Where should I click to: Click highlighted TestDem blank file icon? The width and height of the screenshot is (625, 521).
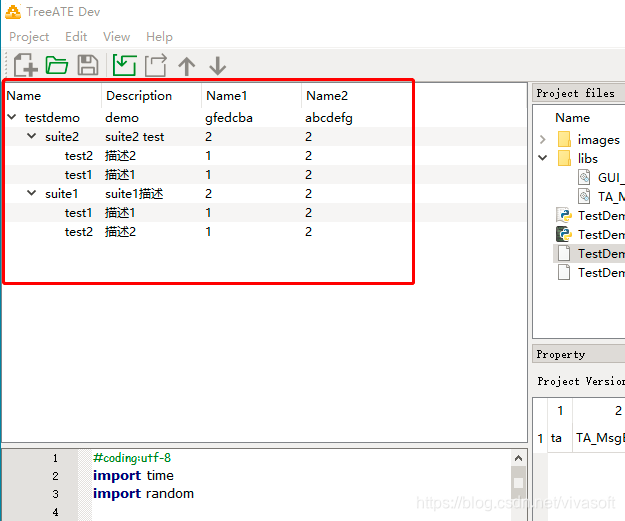coord(564,253)
